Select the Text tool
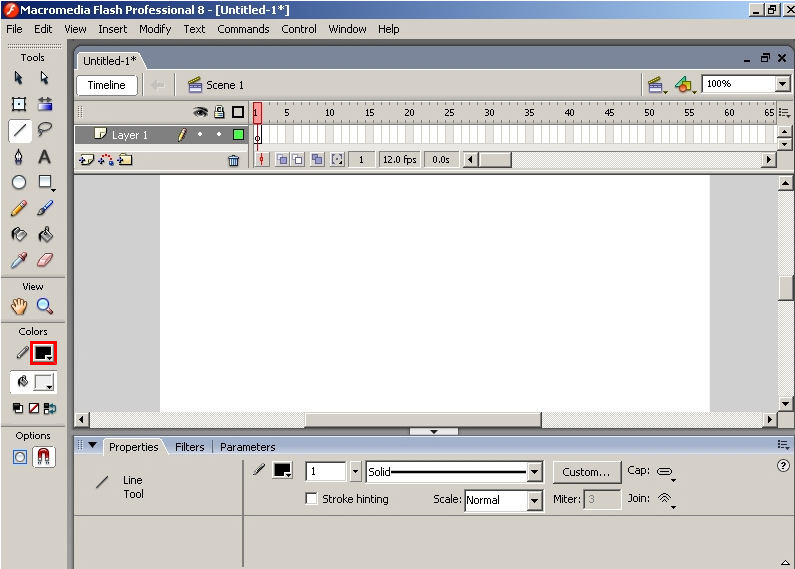Viewport: 795px width, 569px height. click(45, 157)
